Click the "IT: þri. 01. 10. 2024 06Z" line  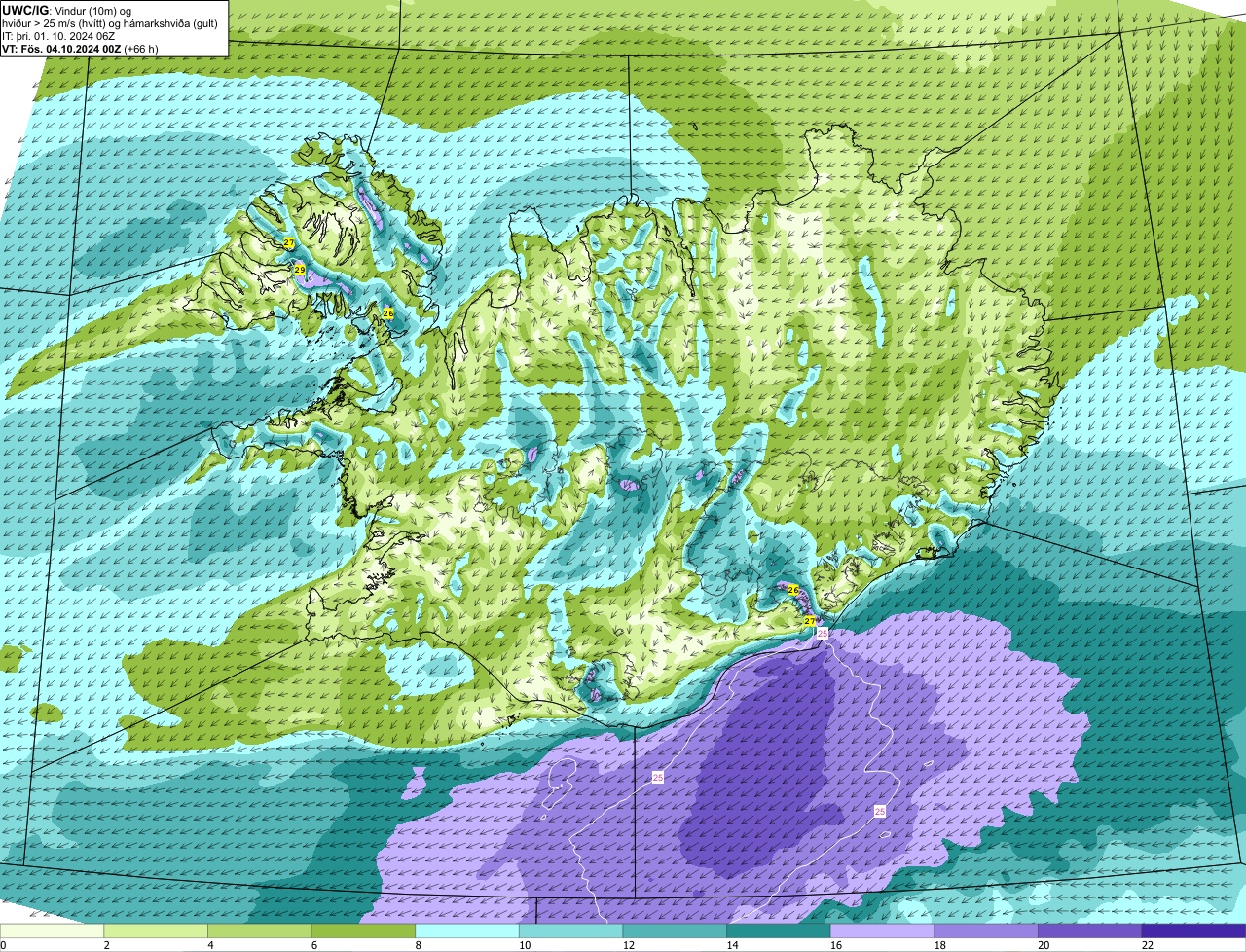58,35
